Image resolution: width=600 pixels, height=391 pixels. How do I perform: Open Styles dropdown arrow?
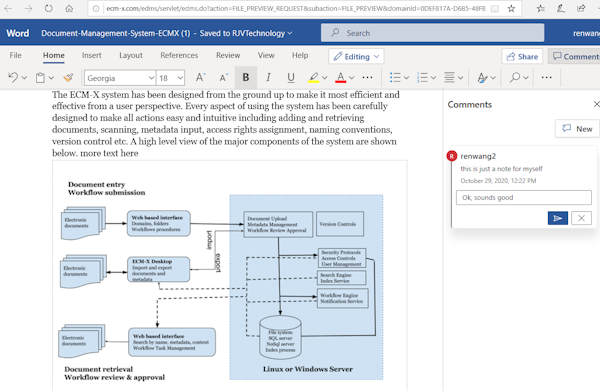(x=493, y=78)
